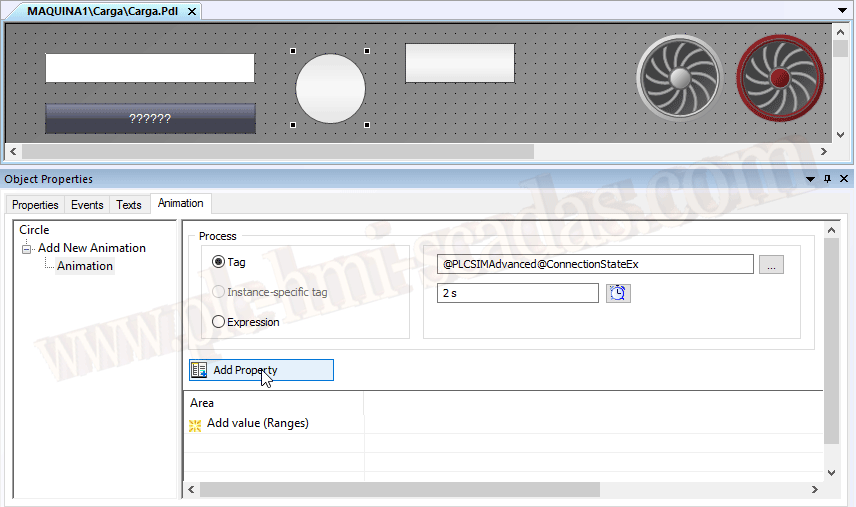
Task: Select the circle object on the canvas
Action: click(x=330, y=89)
